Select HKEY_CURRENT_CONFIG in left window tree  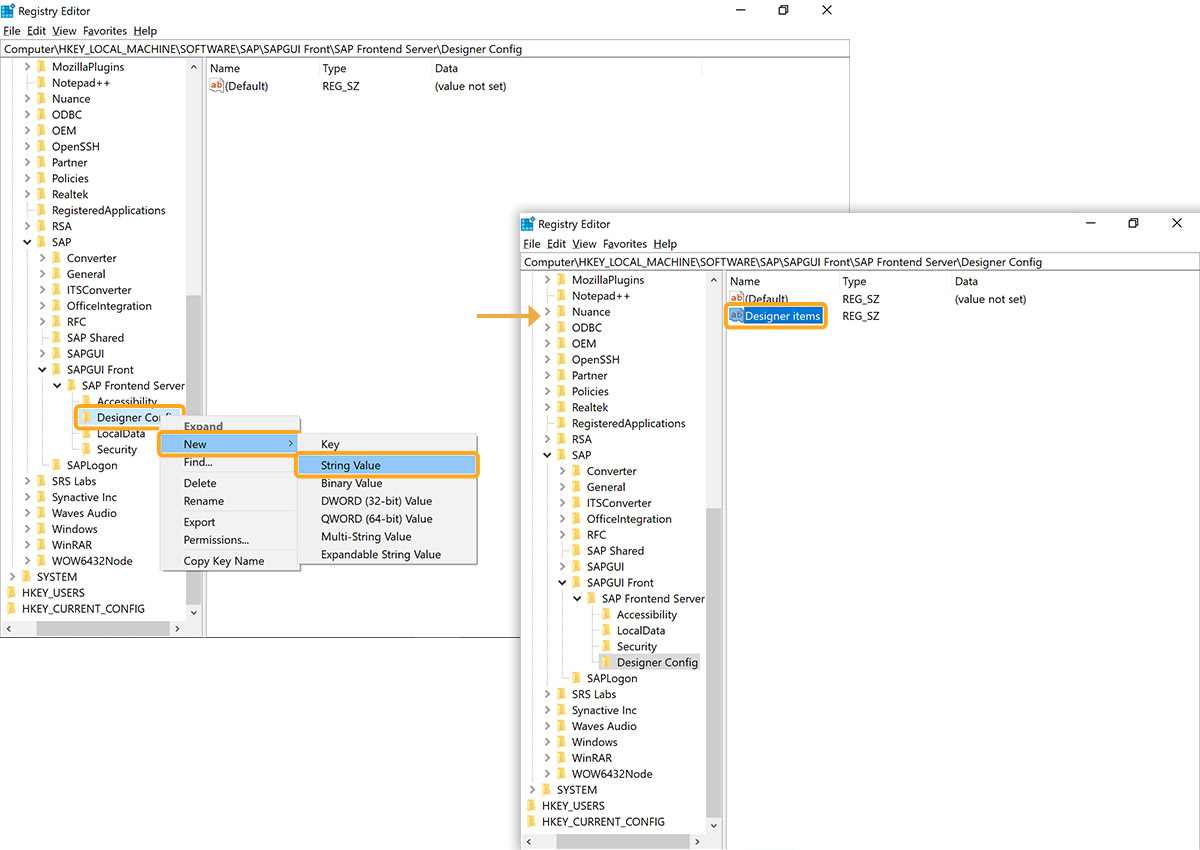pyautogui.click(x=83, y=609)
